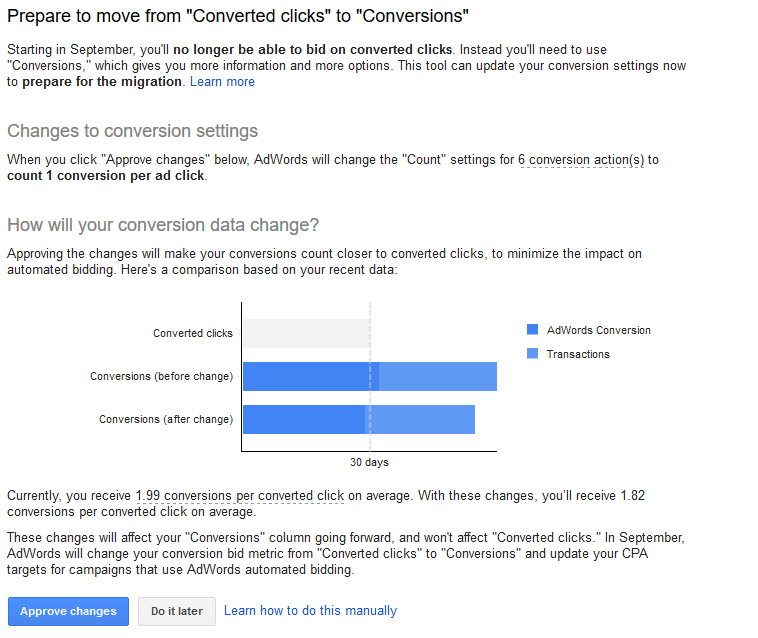Click the AdWords Conversion legend label
This screenshot has height=638, width=758.
click(598, 330)
